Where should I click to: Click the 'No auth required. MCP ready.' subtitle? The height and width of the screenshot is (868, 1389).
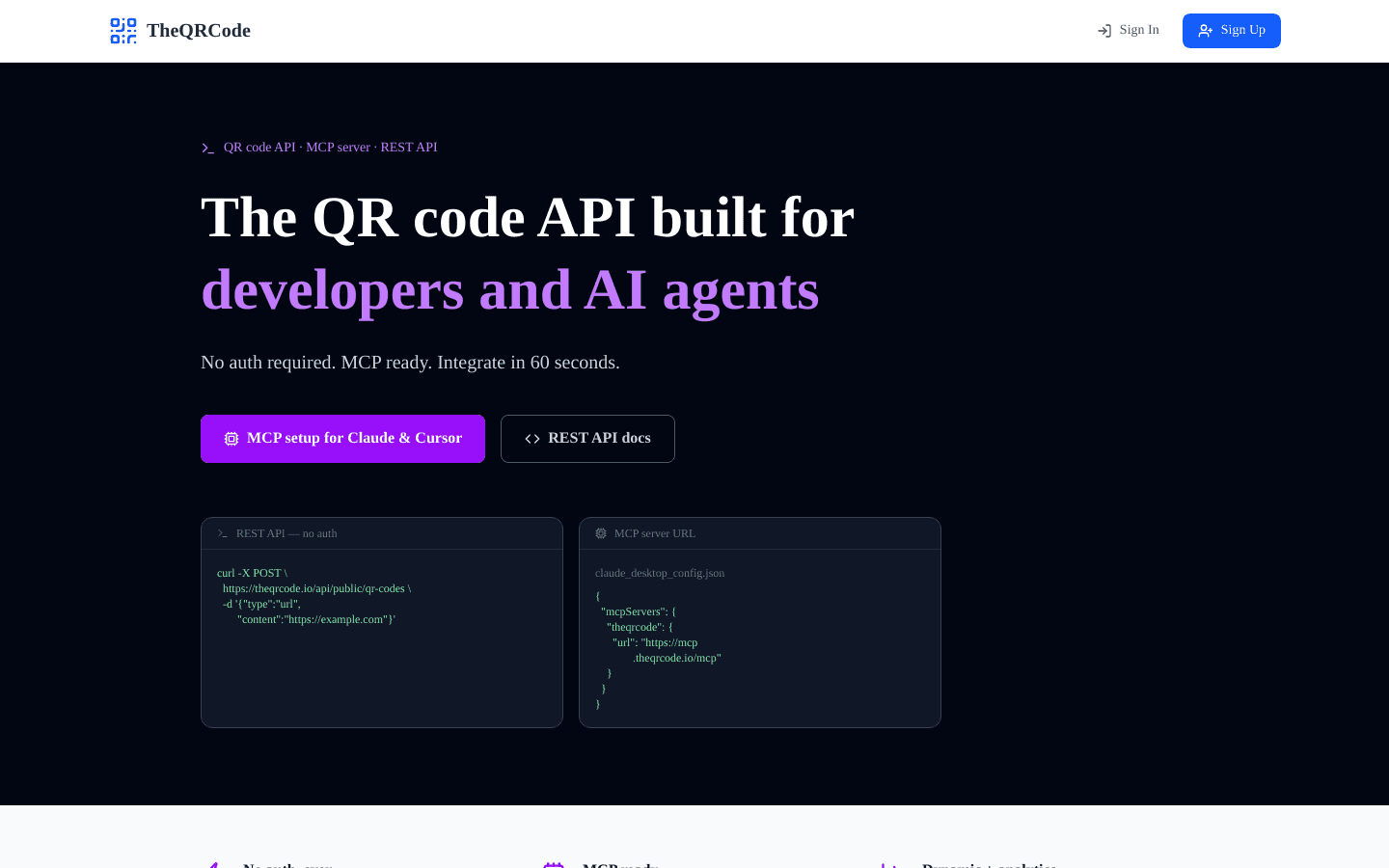tap(410, 363)
